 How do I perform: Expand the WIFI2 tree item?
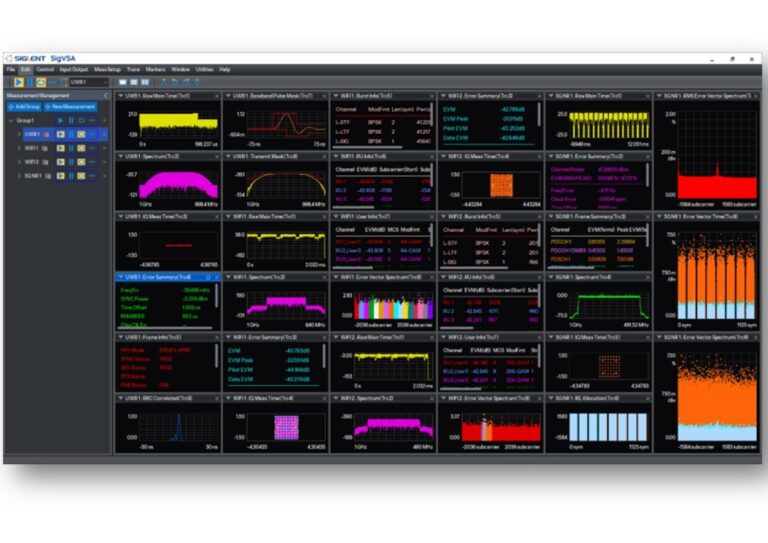(x=19, y=162)
